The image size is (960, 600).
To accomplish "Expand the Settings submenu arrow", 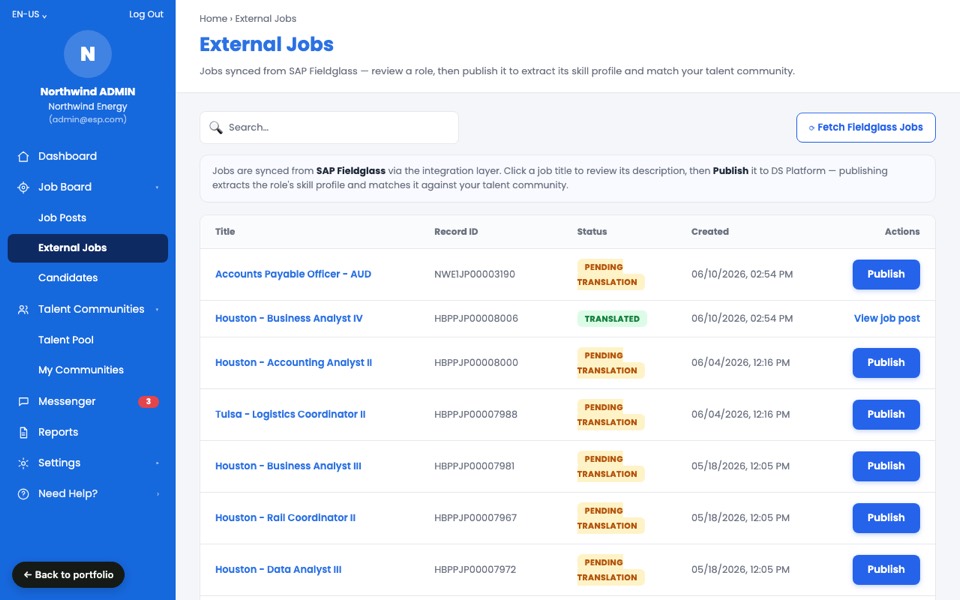I will (x=157, y=463).
